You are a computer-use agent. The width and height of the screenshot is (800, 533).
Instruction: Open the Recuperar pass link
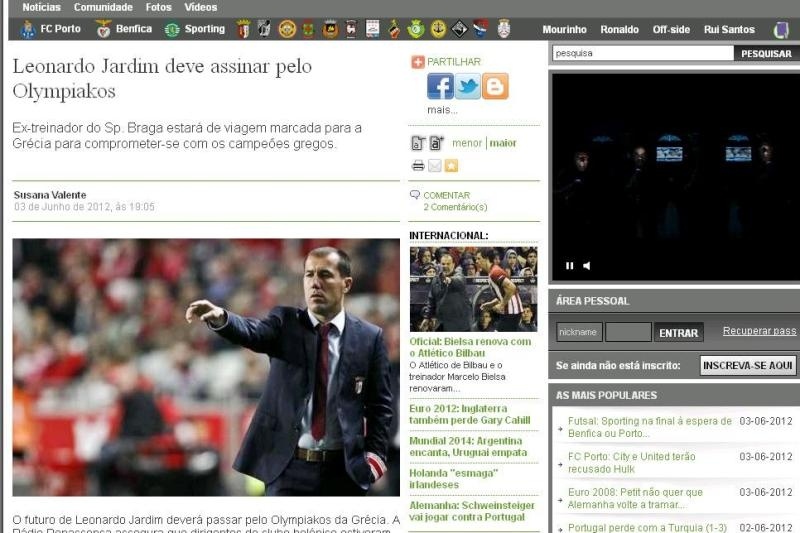[759, 331]
